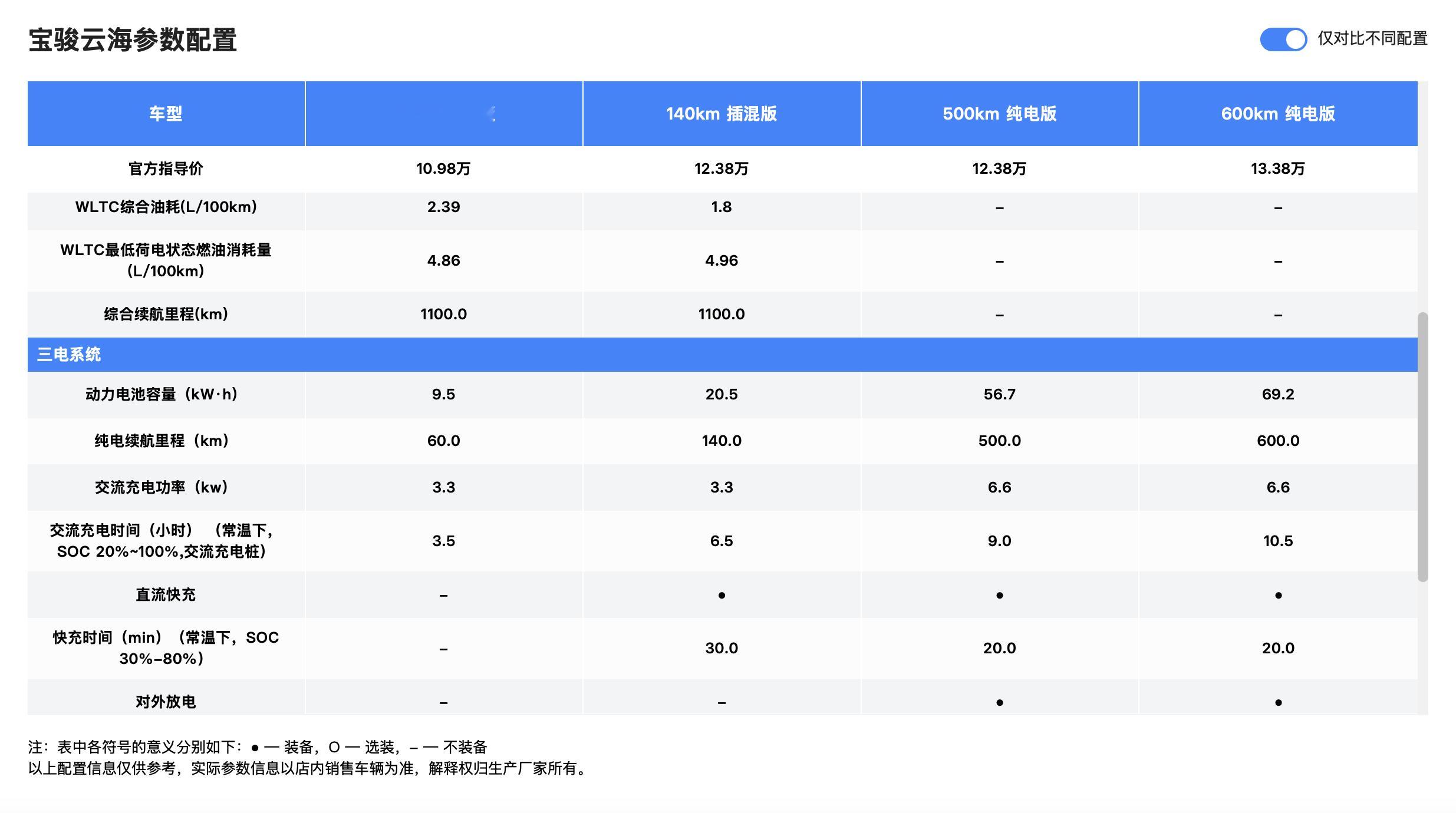Click 1100.0 under 140km 插混版
This screenshot has height=813, width=1456.
[x=722, y=315]
